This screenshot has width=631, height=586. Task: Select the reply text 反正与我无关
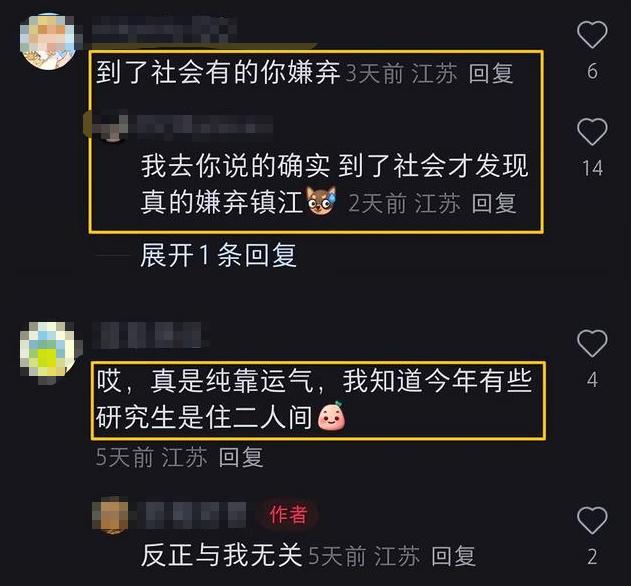tap(221, 556)
